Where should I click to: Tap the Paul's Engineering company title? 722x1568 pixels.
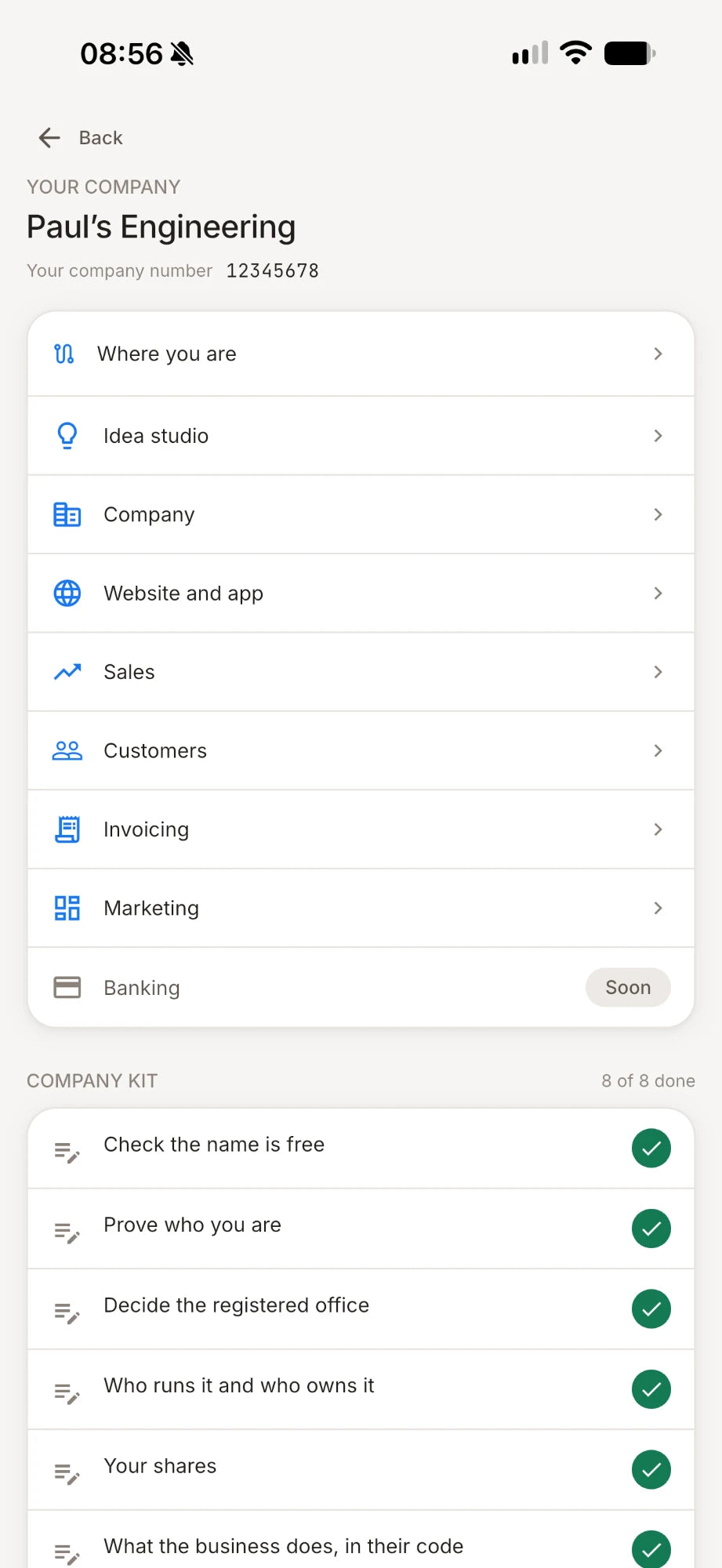click(161, 227)
